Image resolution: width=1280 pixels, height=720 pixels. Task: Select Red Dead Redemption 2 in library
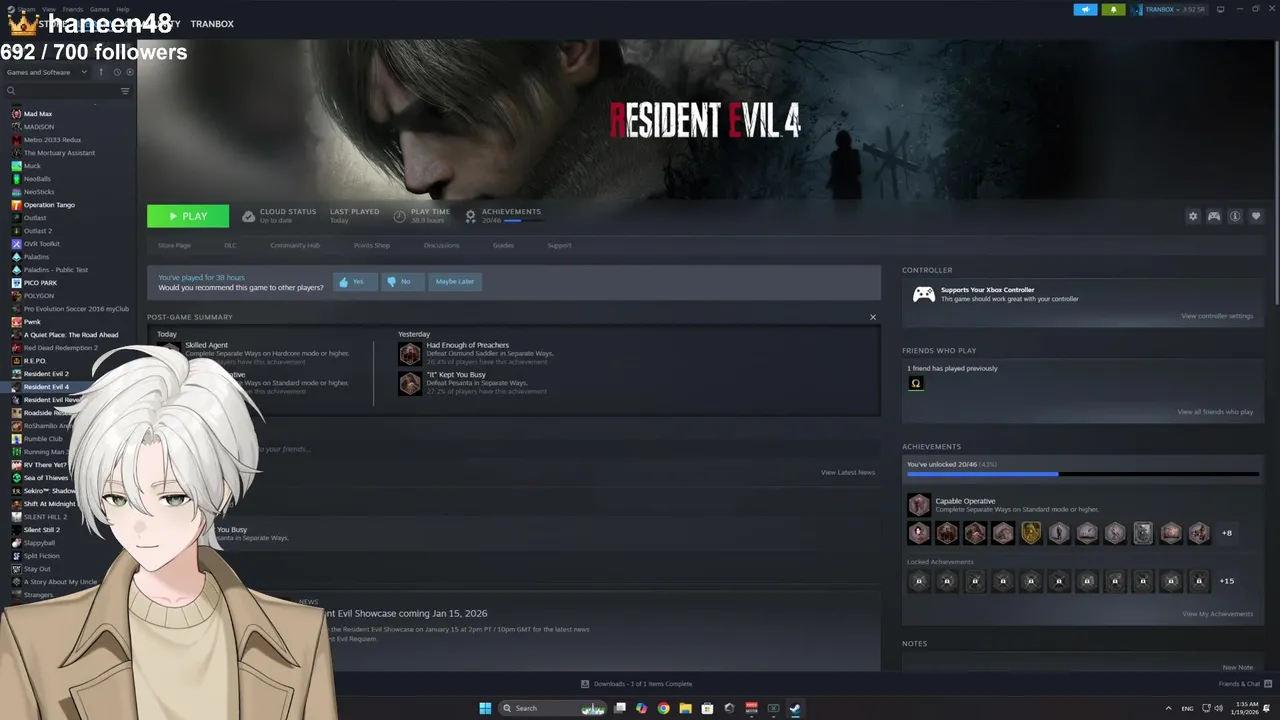pyautogui.click(x=60, y=348)
